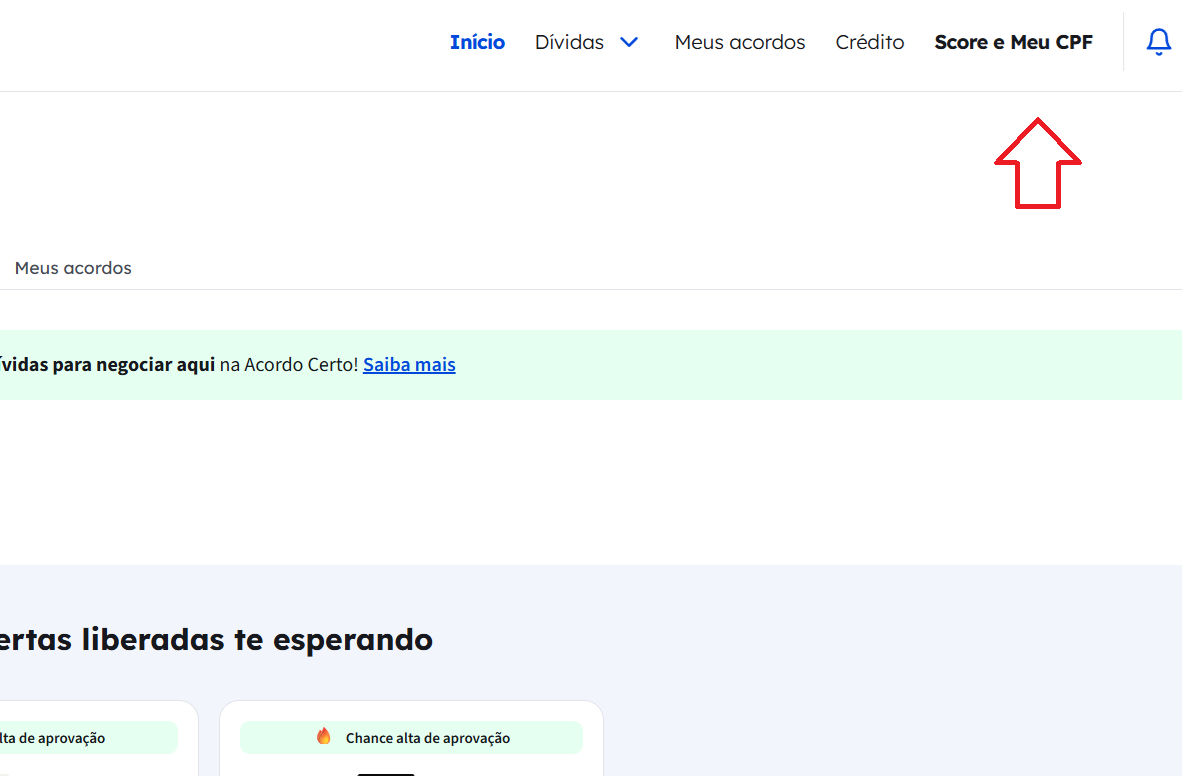Viewport: 1182px width, 776px height.
Task: Click the flame icon on the left card badge
Action: (5, 737)
